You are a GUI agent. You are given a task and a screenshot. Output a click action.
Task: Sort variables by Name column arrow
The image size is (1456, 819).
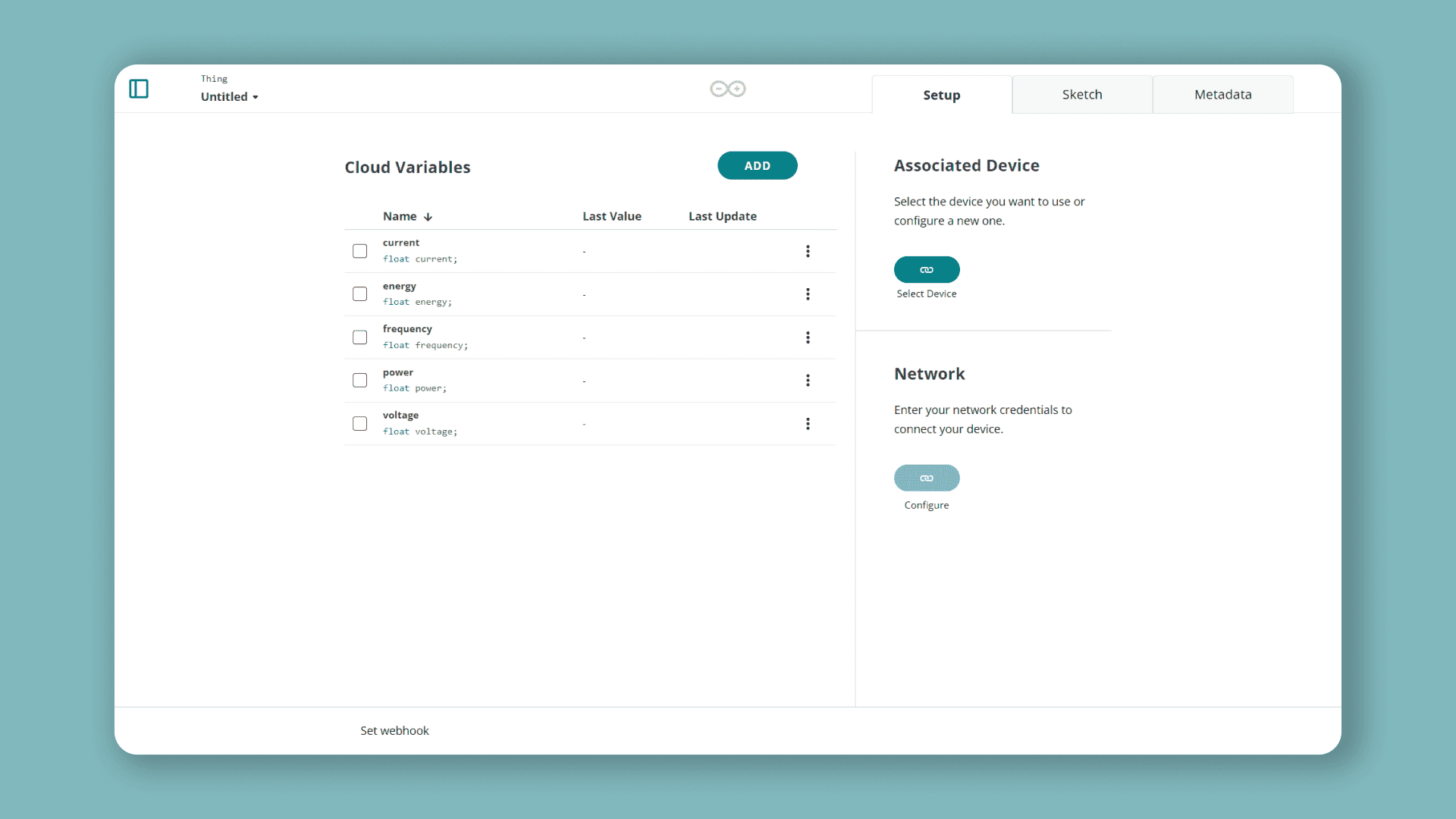click(428, 217)
